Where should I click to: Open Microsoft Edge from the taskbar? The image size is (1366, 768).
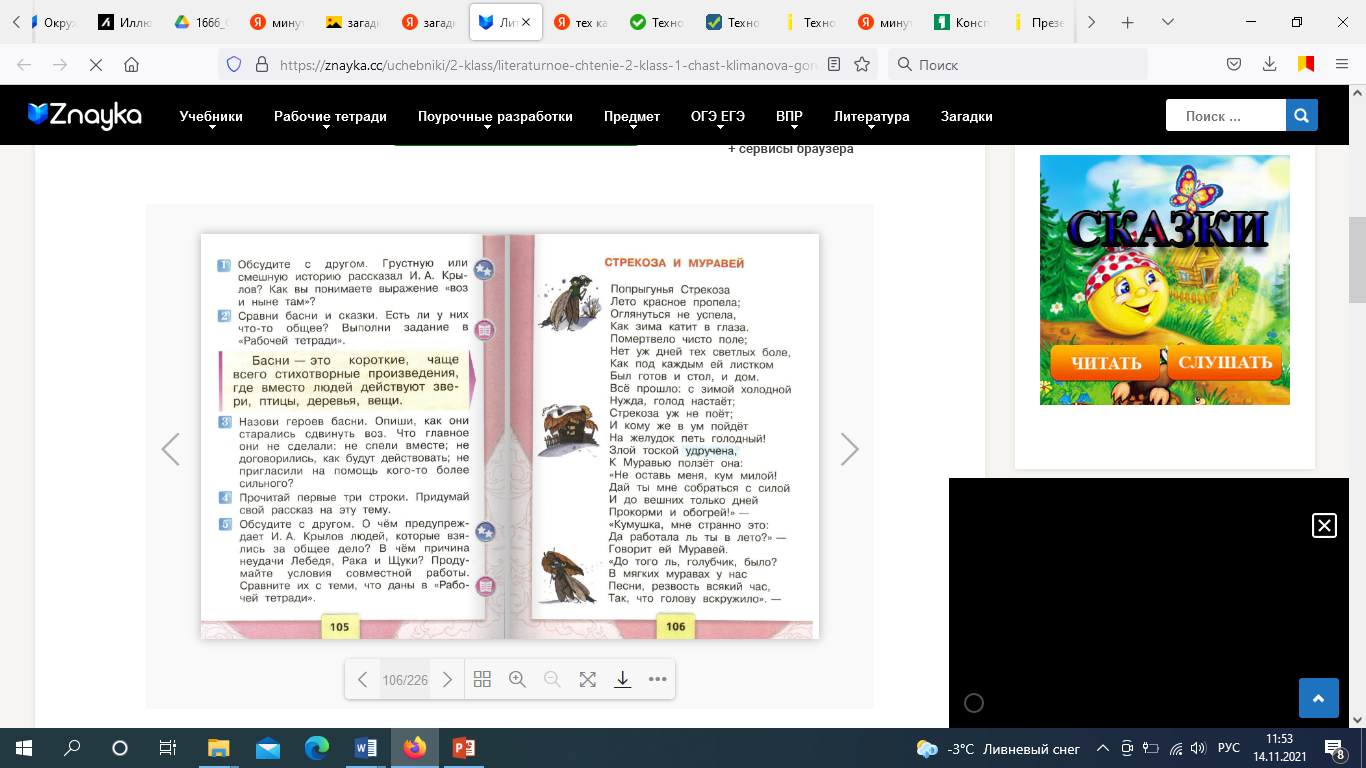316,748
